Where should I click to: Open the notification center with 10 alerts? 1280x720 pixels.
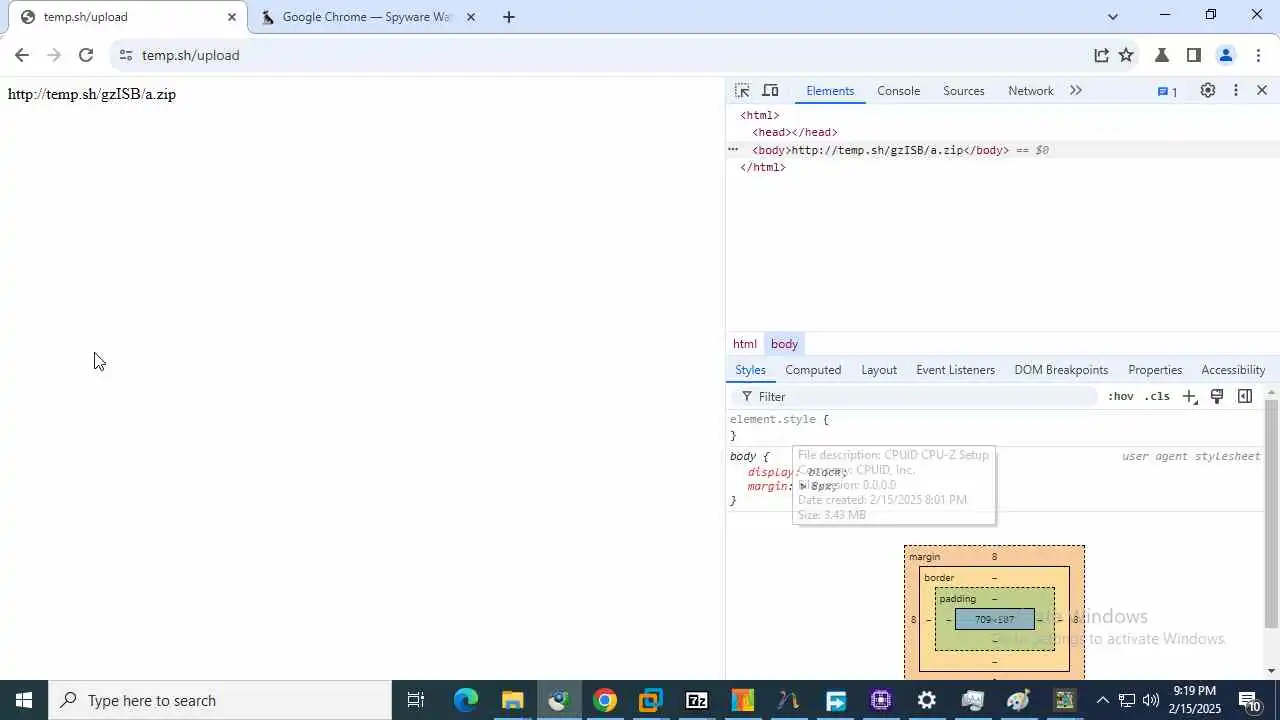1250,701
